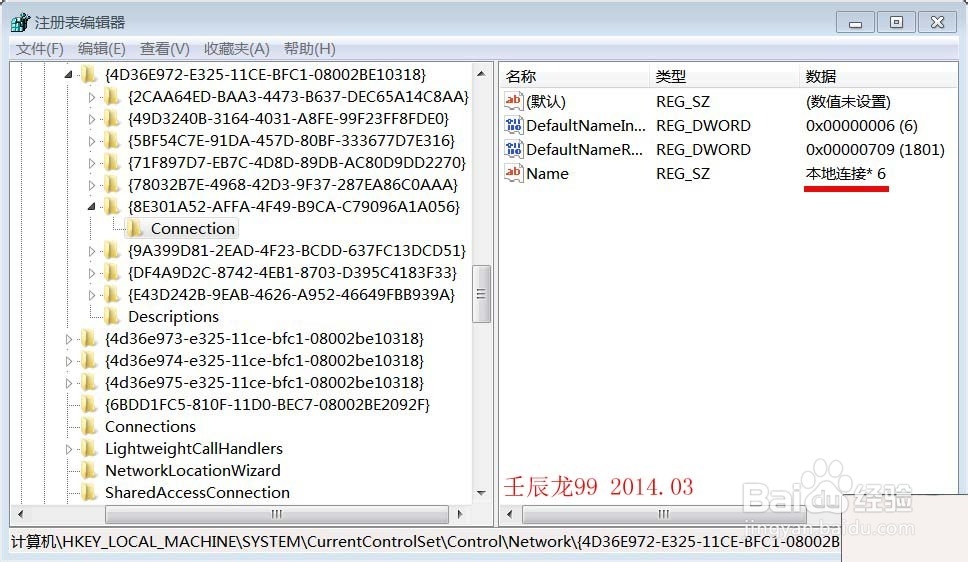
Task: Click the folder icon of {4d36e974-e325-11ce-bfc1-08002be10318}
Action: 89,361
